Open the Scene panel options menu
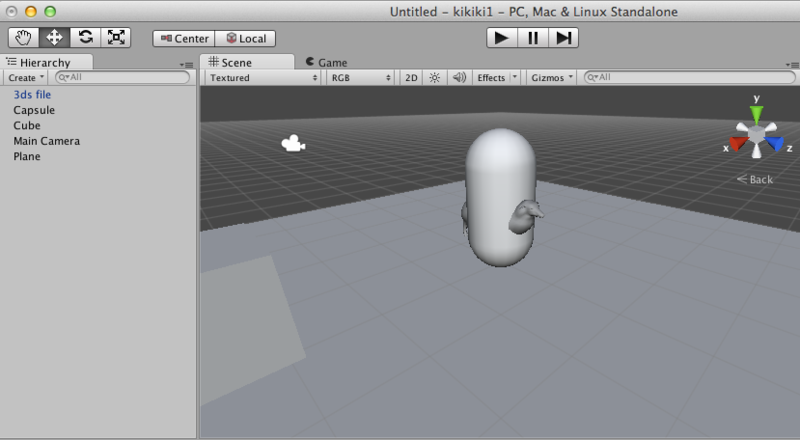This screenshot has width=800, height=440. click(792, 65)
